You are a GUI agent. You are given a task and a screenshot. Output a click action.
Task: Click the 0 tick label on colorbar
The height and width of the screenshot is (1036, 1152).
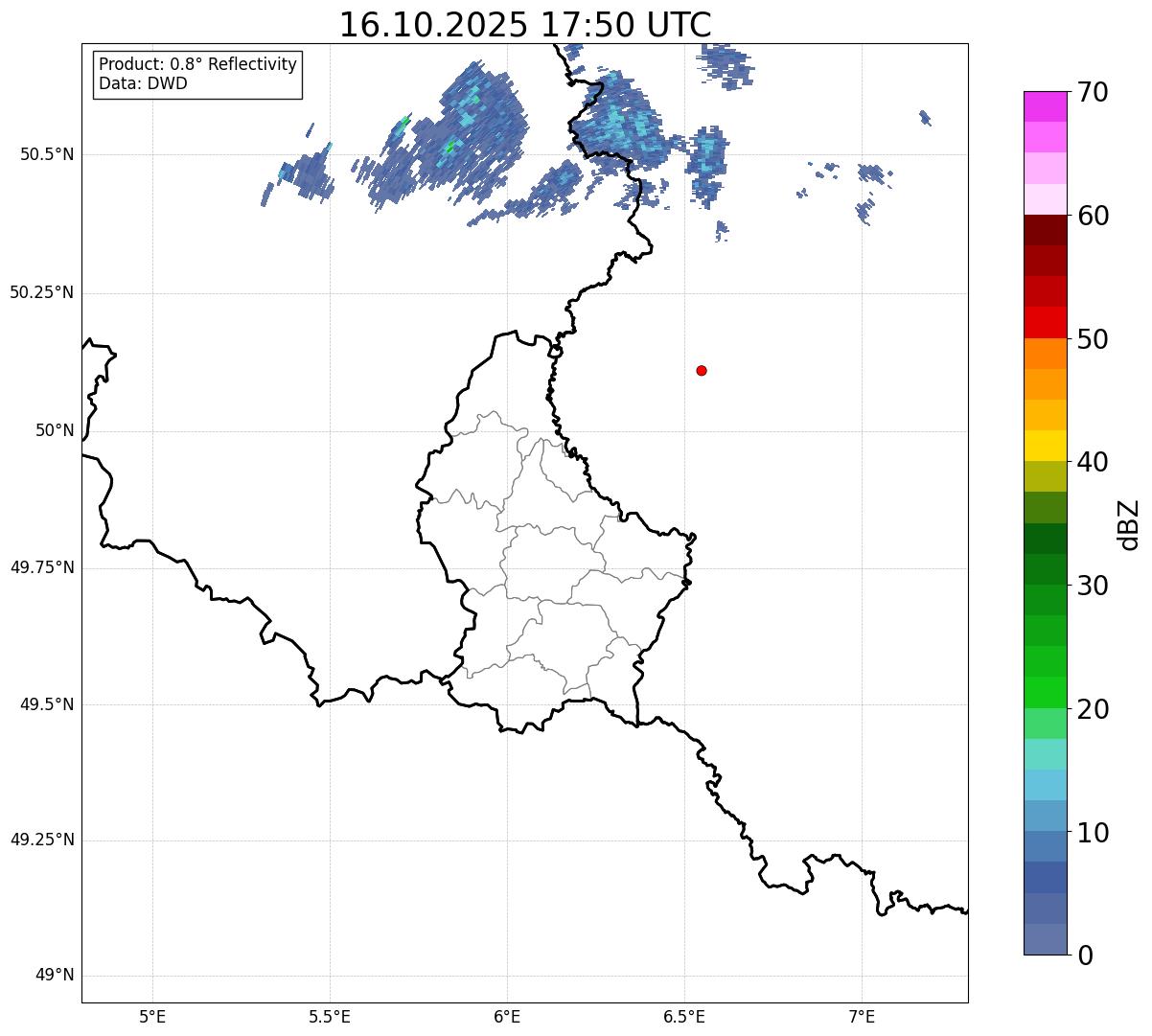(1083, 955)
